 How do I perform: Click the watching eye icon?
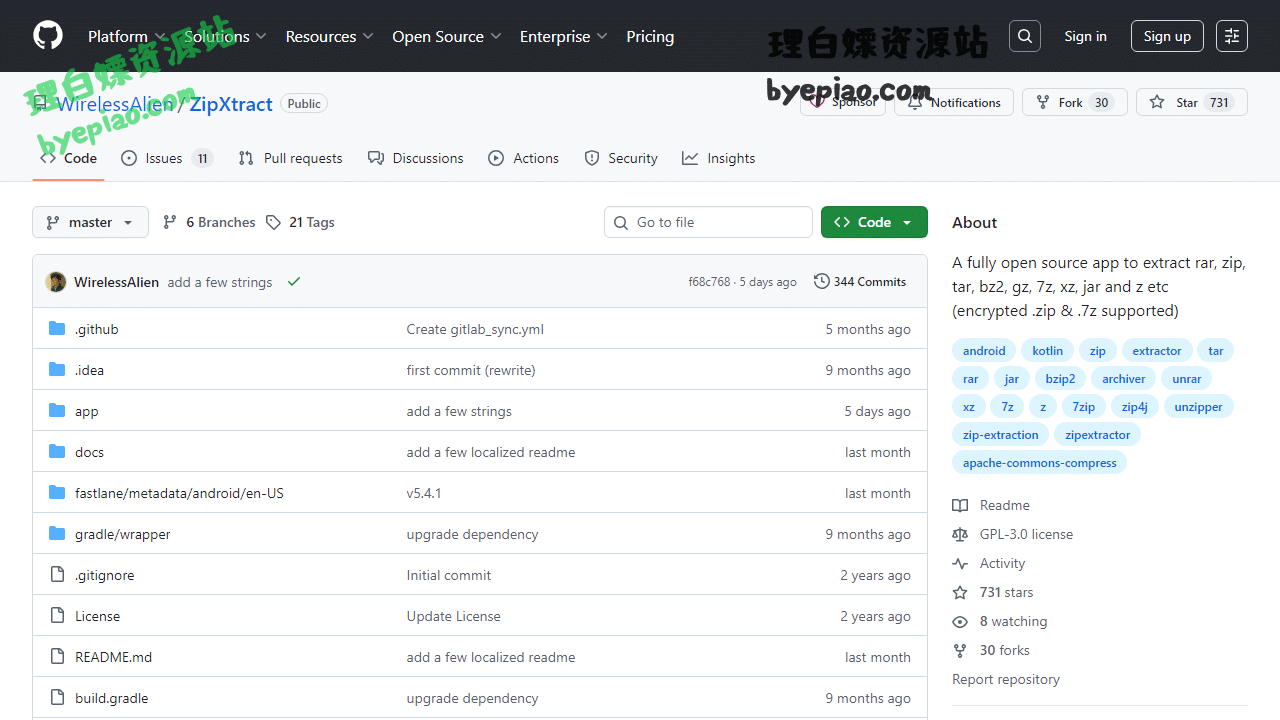pyautogui.click(x=959, y=621)
